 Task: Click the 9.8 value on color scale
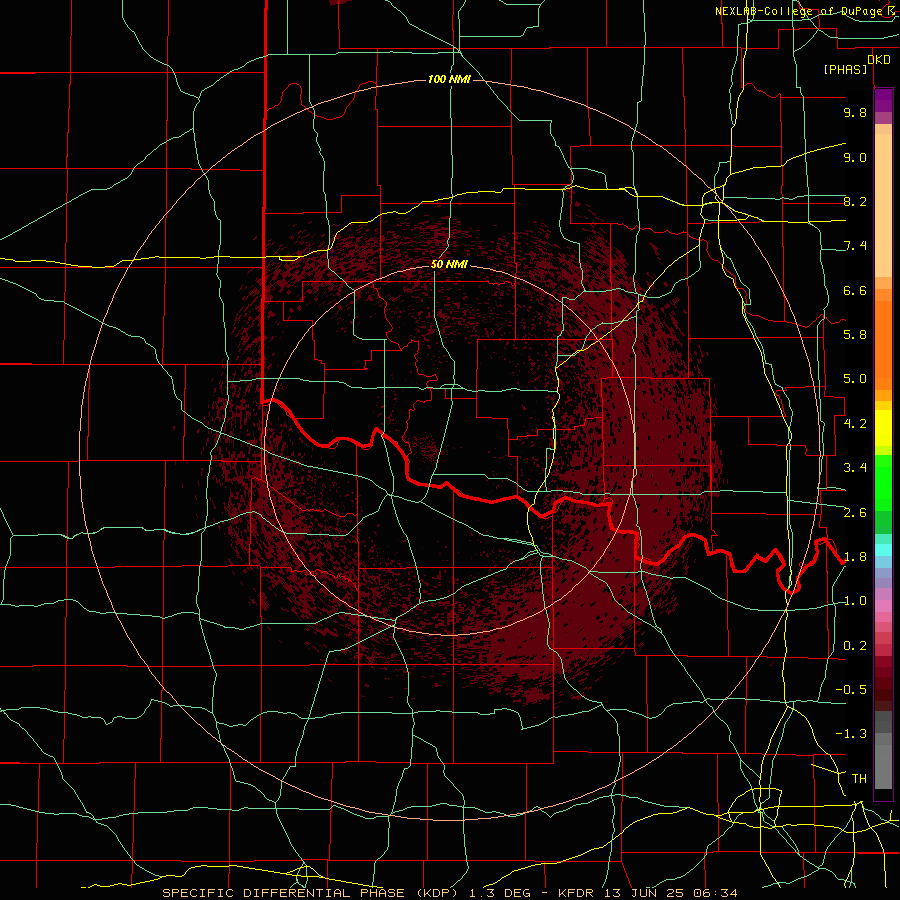855,112
